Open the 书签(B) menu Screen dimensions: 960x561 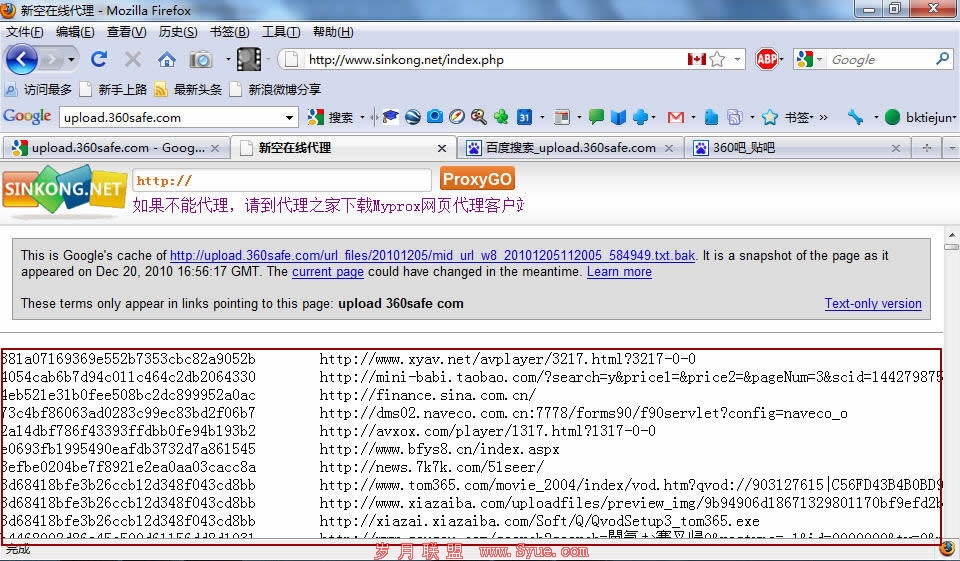(x=230, y=32)
